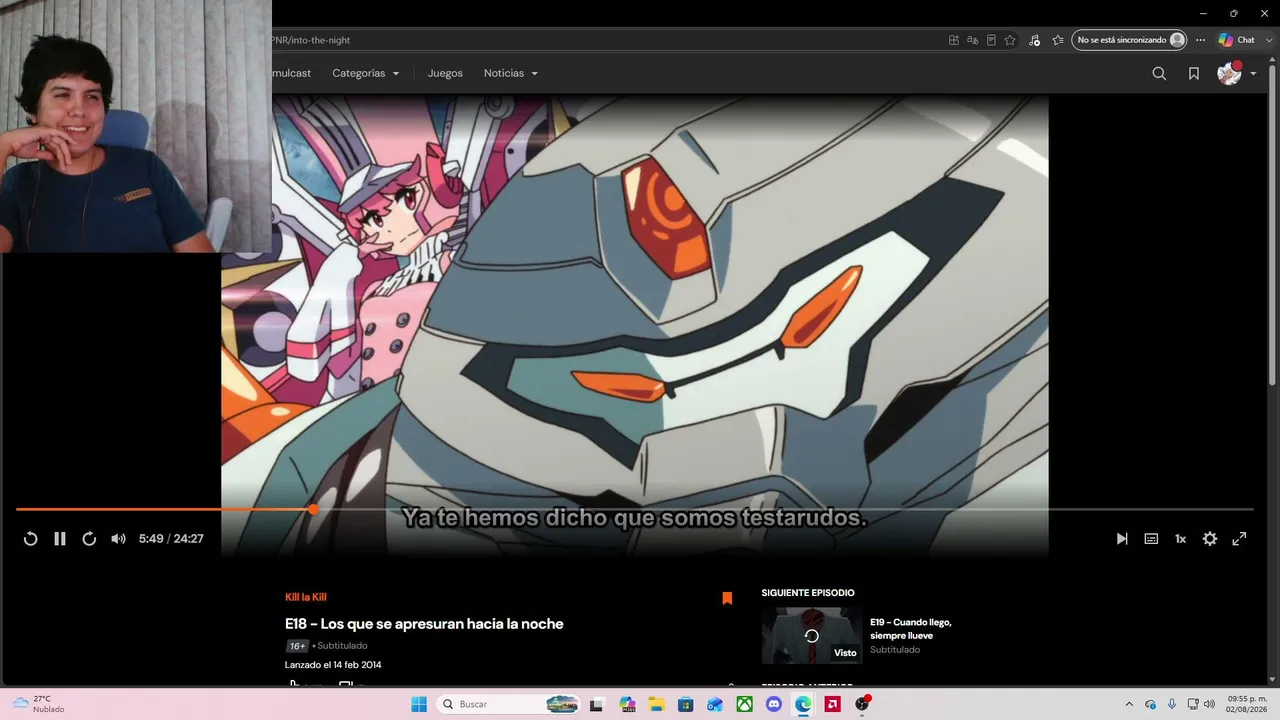Enter fullscreen mode in the player
1280x720 pixels.
coord(1239,539)
